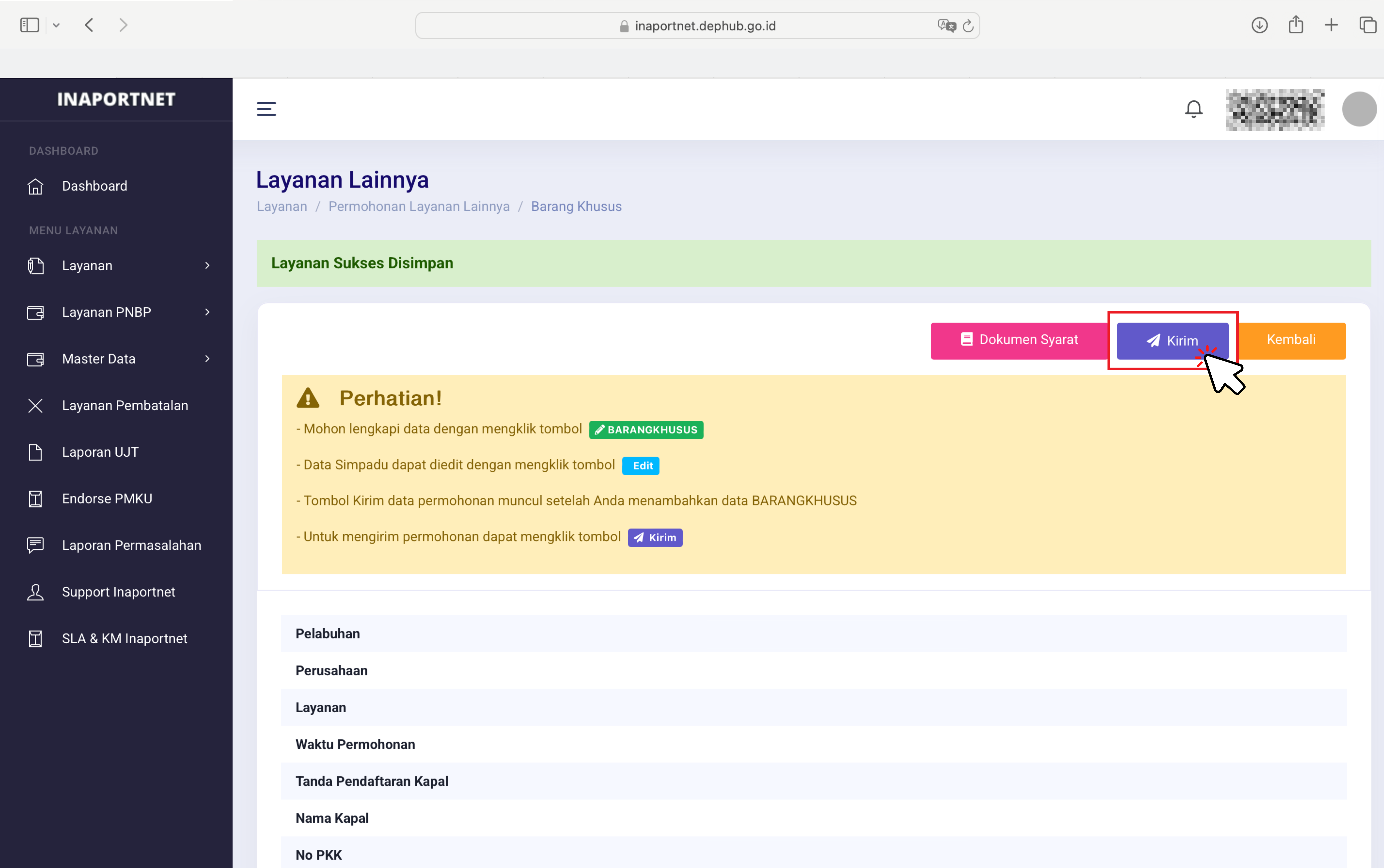Open Laporan UJT from sidebar
The image size is (1384, 868).
pos(100,452)
